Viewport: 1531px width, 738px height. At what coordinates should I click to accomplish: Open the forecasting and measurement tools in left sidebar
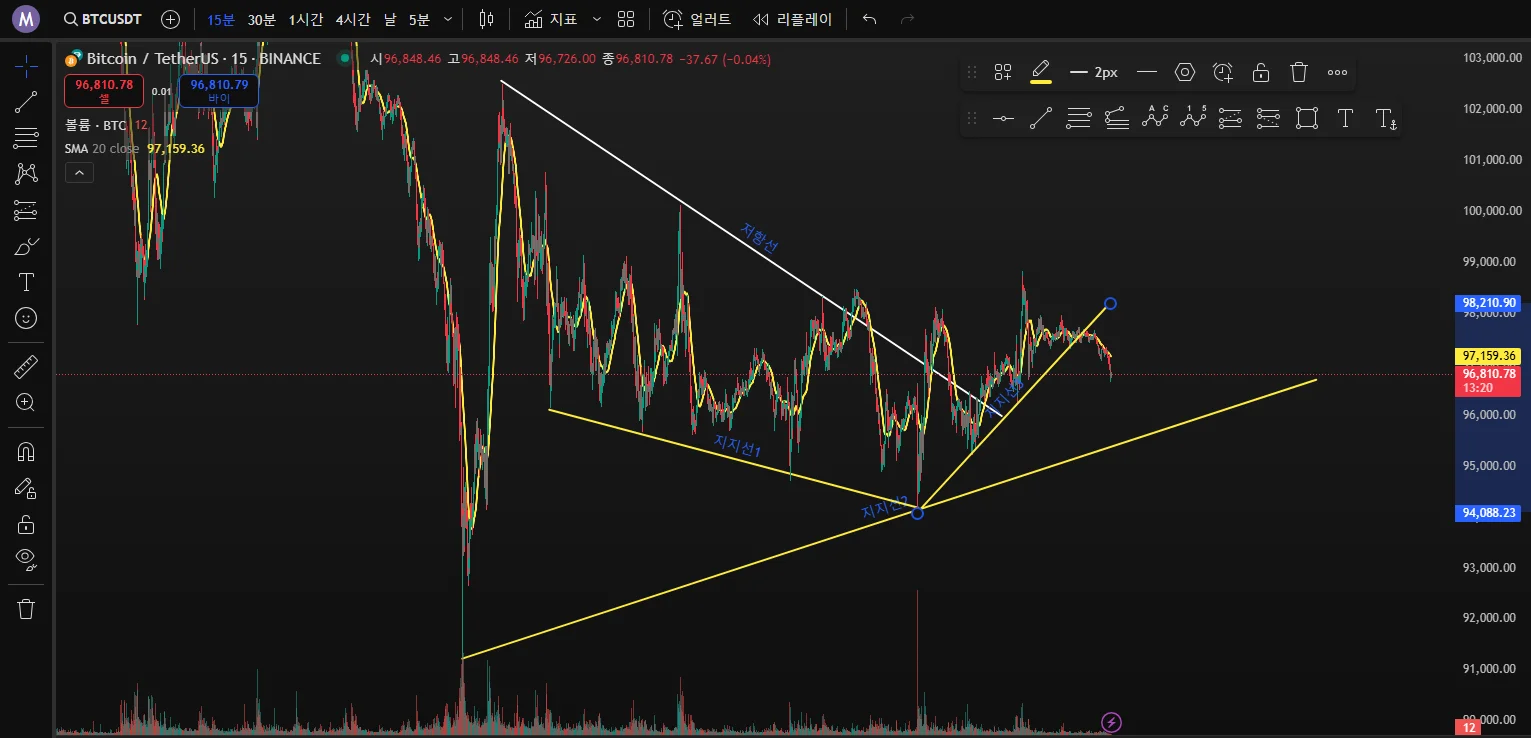coord(26,210)
